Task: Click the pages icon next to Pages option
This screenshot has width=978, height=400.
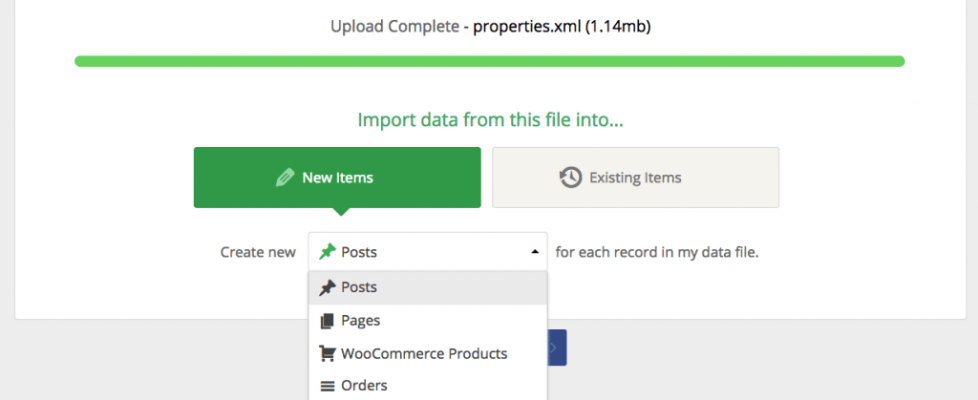Action: pyautogui.click(x=327, y=321)
